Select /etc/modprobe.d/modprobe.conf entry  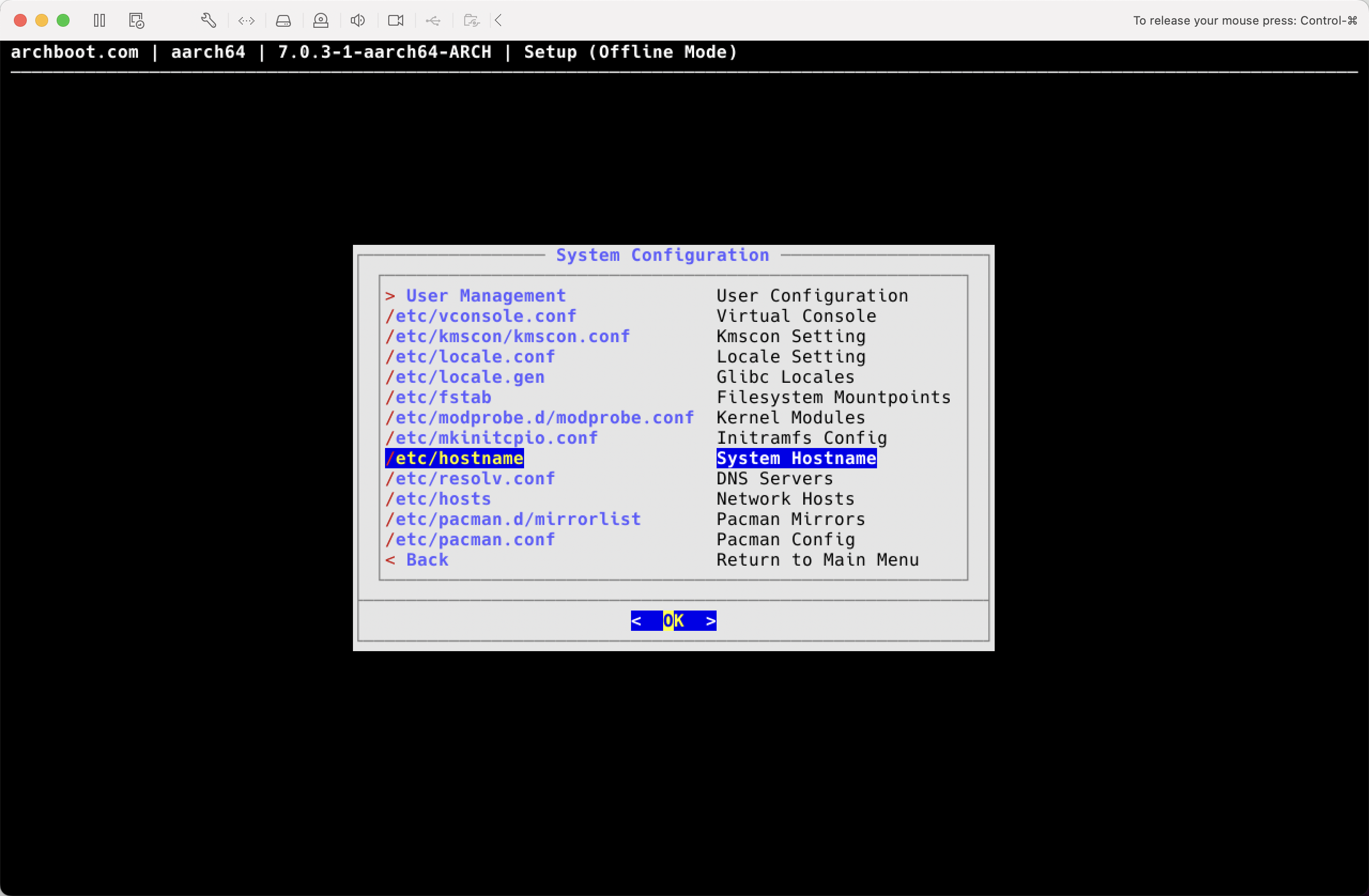[x=540, y=418]
